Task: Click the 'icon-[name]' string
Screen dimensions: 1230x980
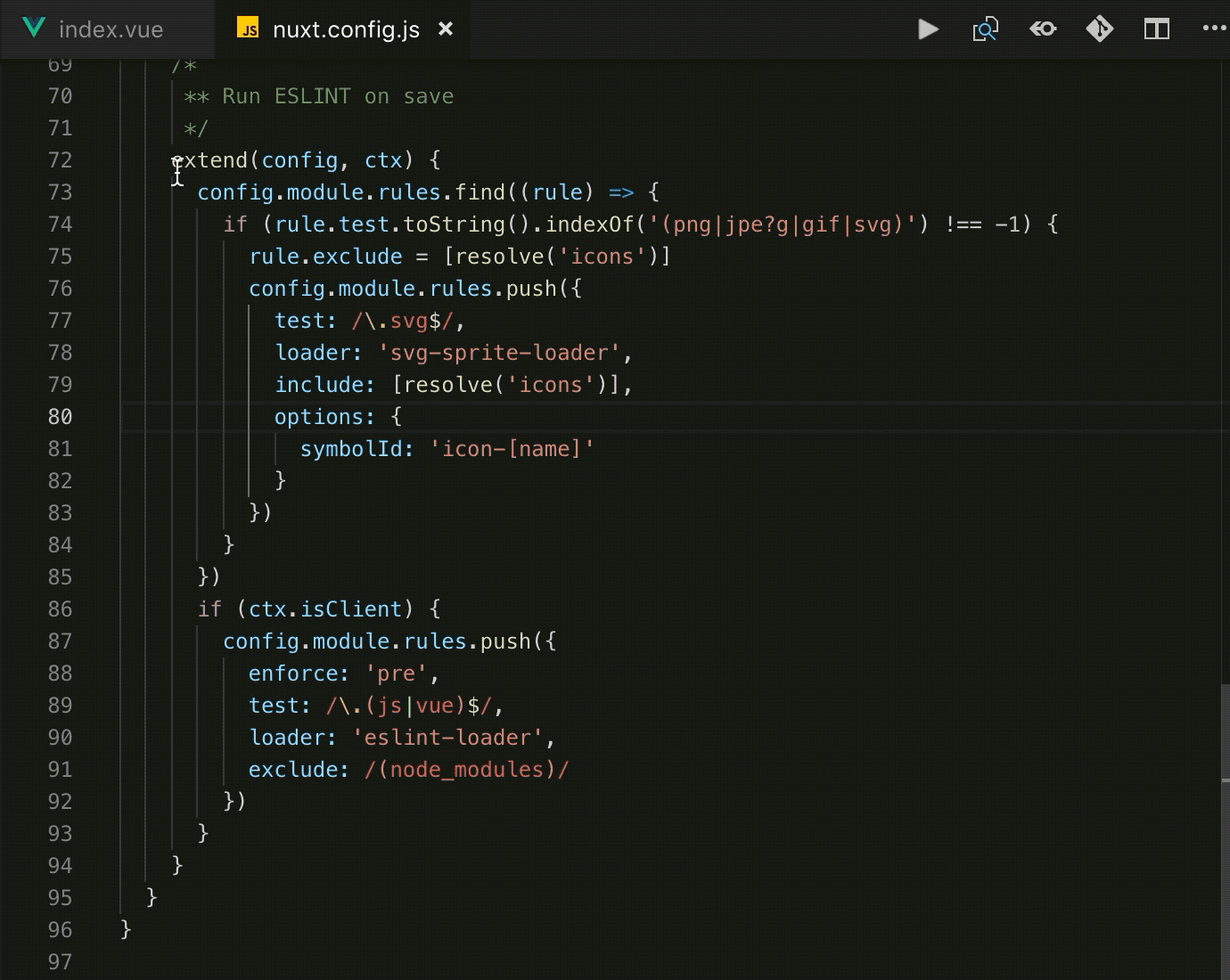Action: click(512, 449)
